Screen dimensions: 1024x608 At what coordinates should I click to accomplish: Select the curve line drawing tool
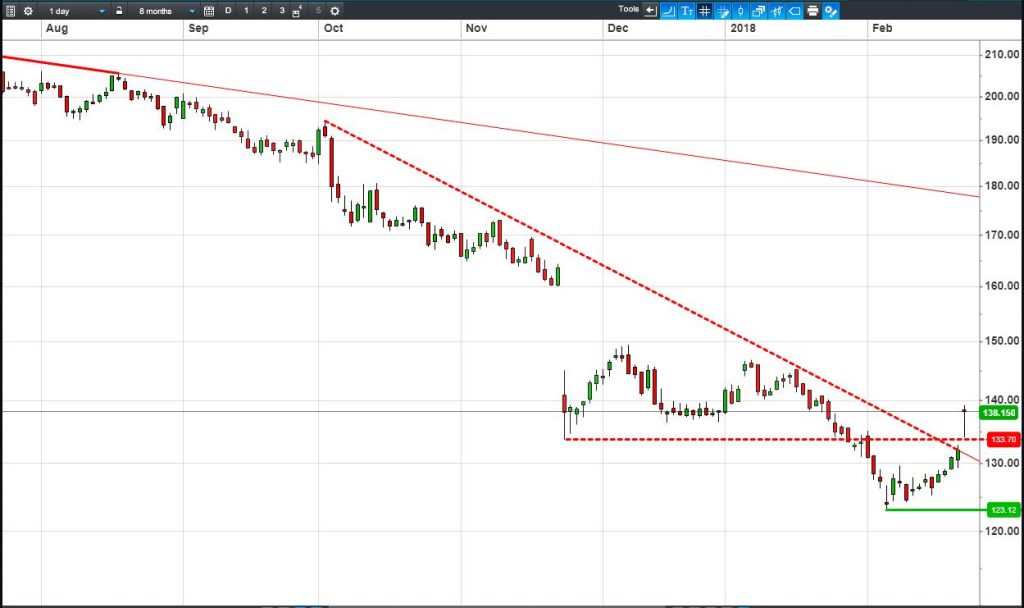pyautogui.click(x=669, y=10)
